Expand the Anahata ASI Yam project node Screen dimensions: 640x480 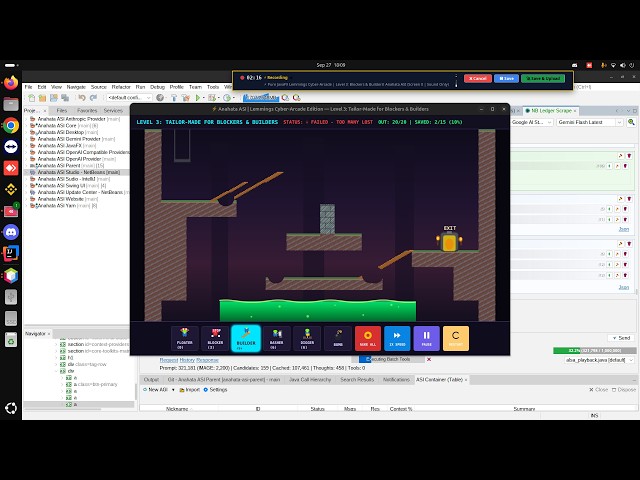click(27, 206)
